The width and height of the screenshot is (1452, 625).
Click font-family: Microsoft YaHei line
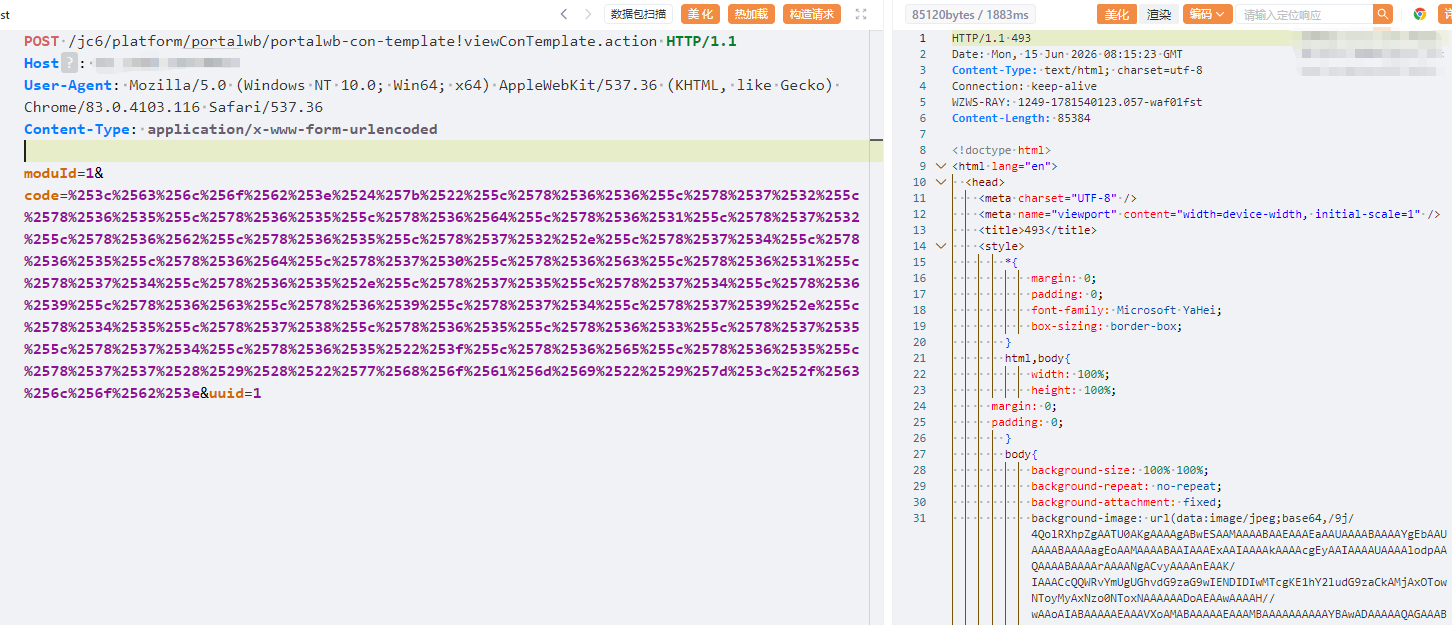[1126, 310]
